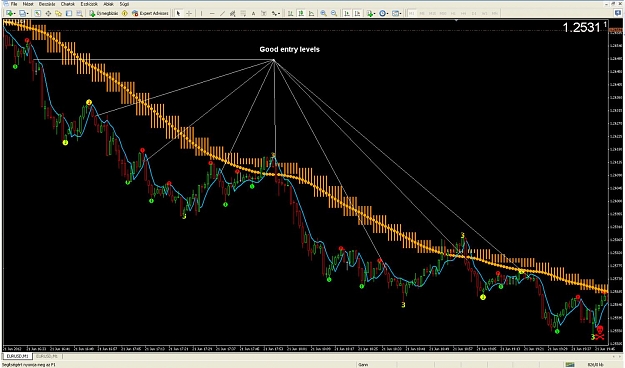Select the H1 timeframe button
The width and height of the screenshot is (625, 368).
tap(453, 13)
